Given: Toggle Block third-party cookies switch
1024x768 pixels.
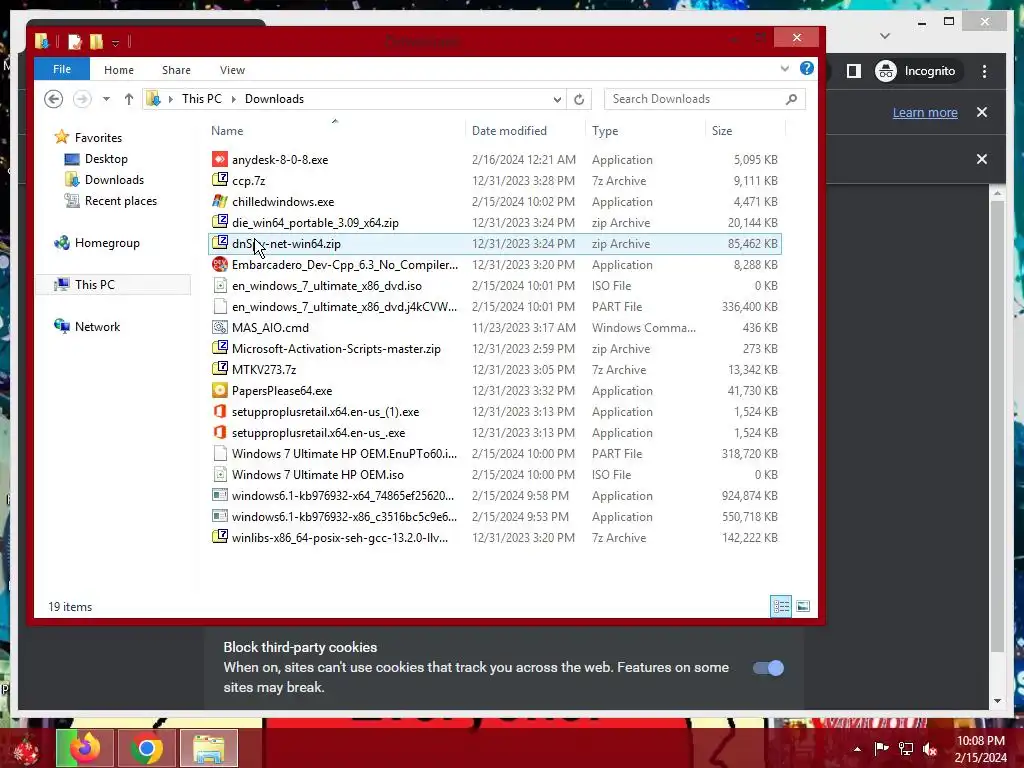Looking at the screenshot, I should click(x=768, y=667).
